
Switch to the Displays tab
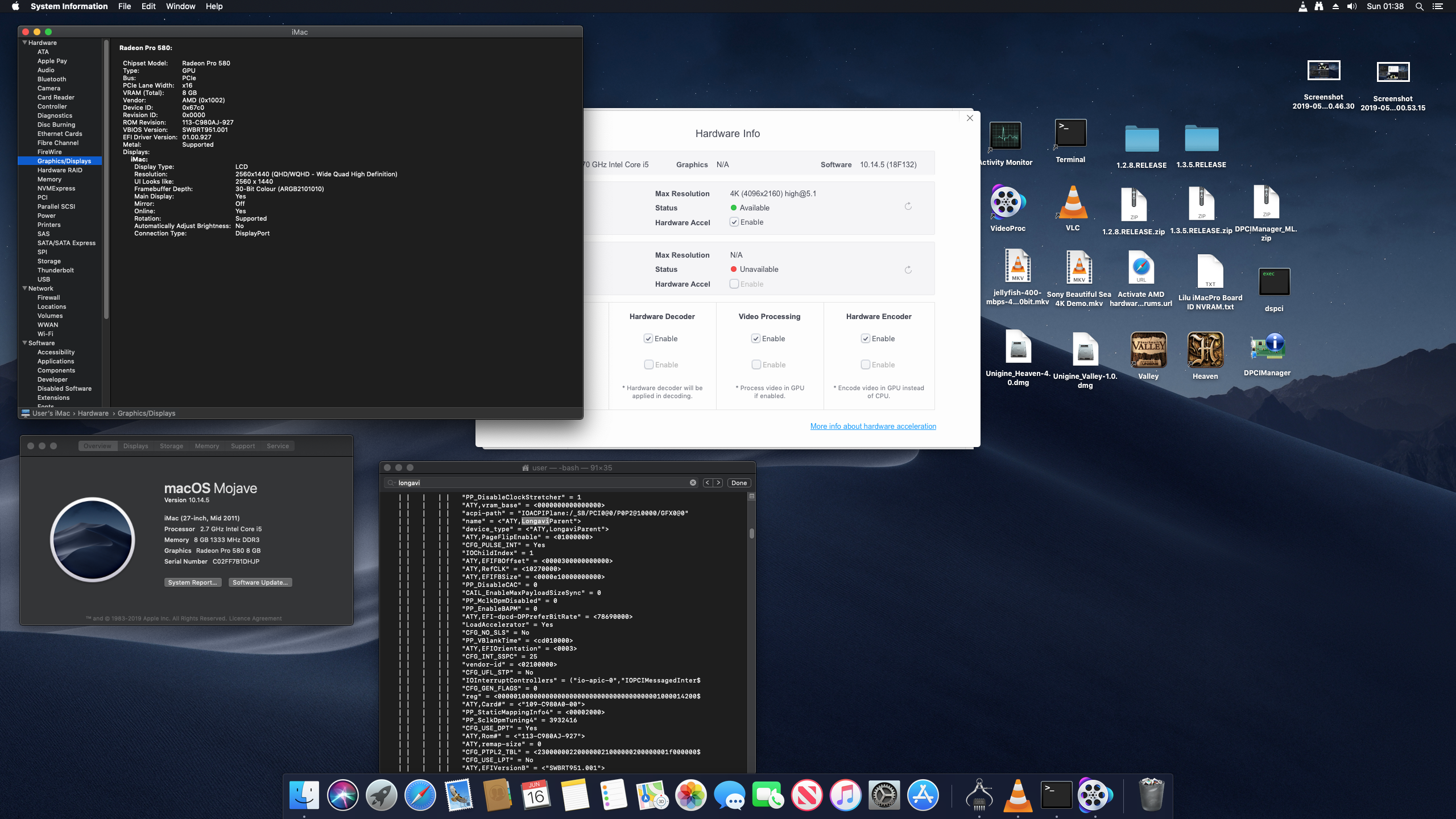point(135,446)
